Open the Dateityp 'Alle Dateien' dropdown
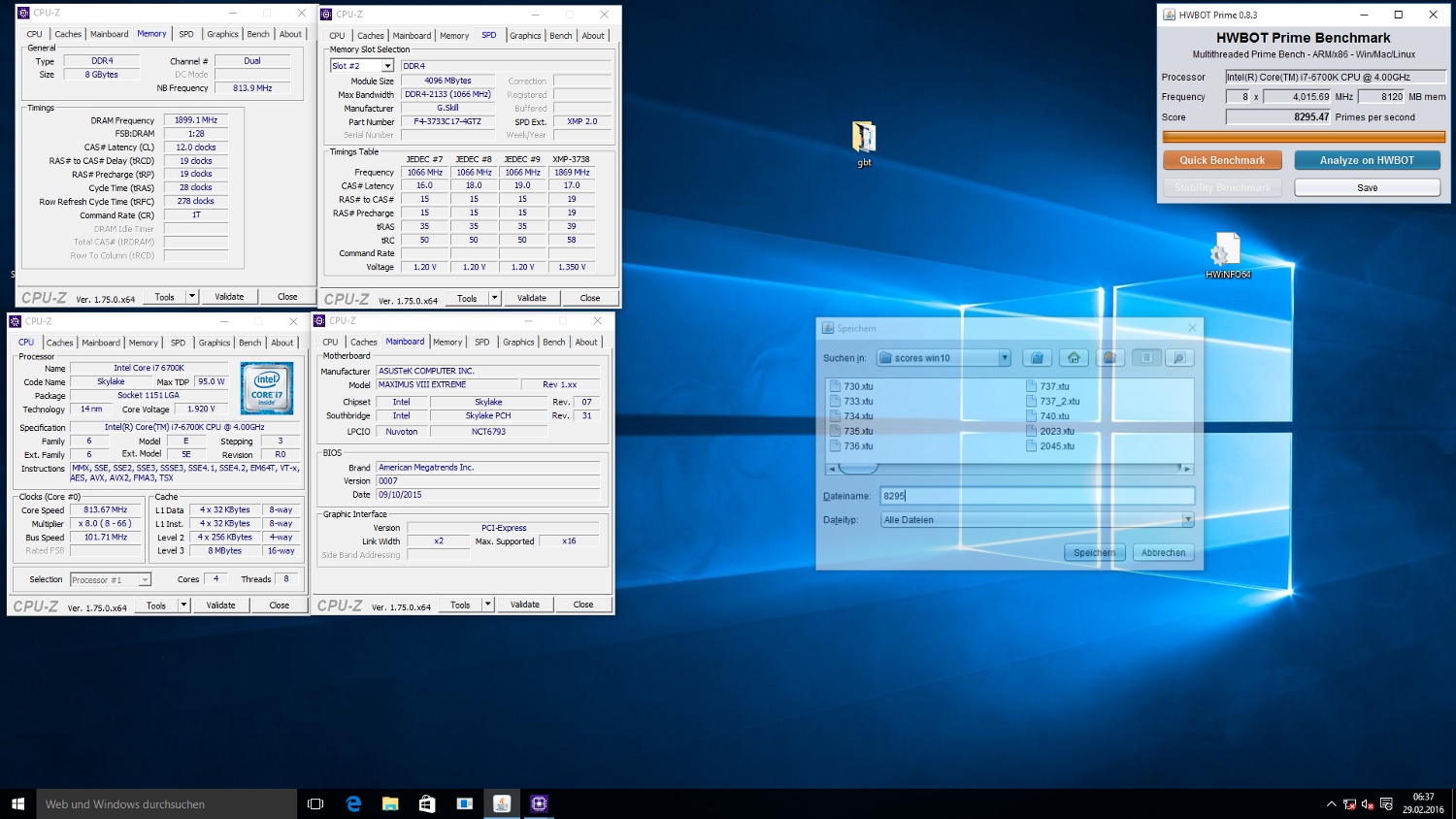 tap(1187, 520)
